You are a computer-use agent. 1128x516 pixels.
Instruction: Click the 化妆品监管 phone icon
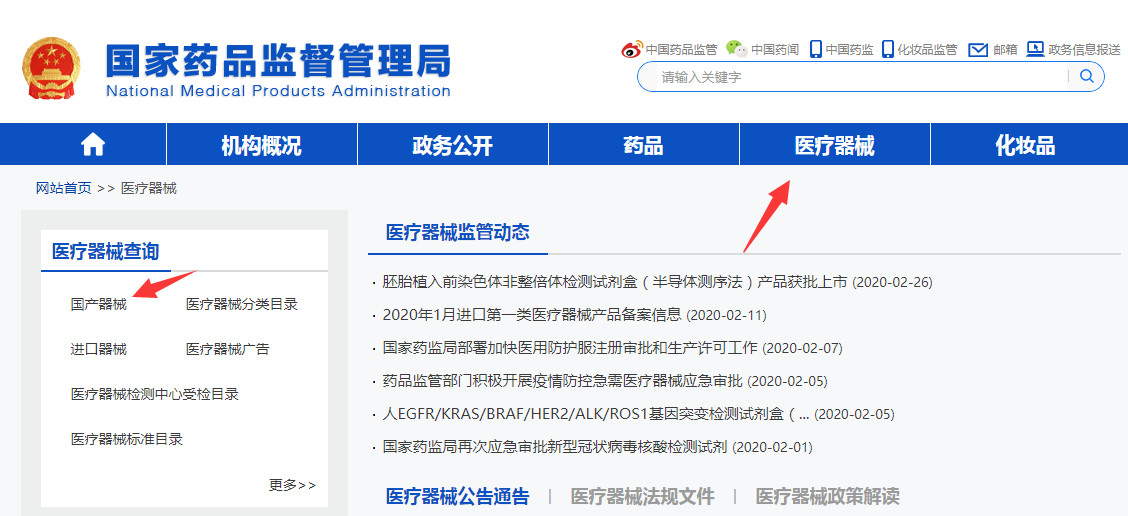click(888, 49)
